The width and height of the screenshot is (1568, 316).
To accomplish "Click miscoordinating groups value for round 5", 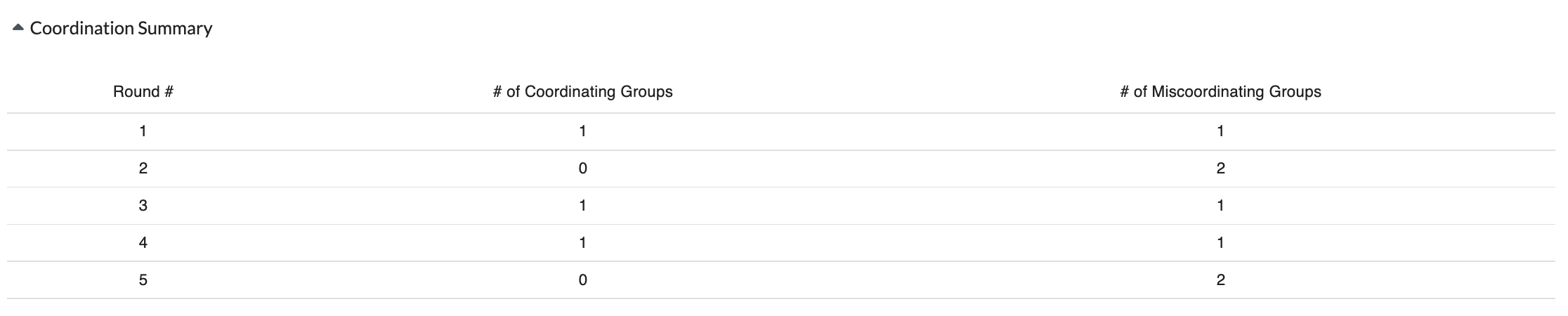I will [x=1220, y=280].
